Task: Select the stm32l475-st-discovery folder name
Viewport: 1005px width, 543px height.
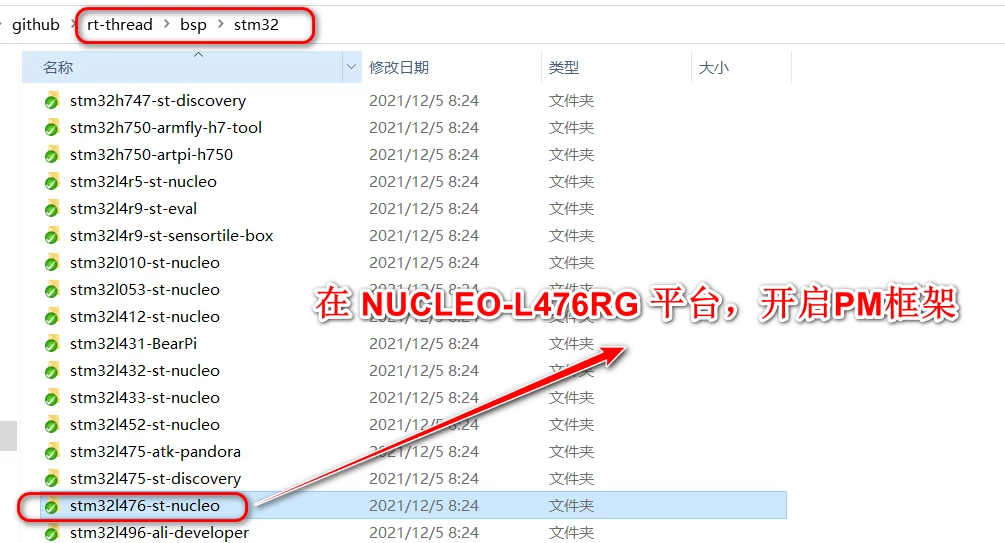Action: [x=155, y=479]
